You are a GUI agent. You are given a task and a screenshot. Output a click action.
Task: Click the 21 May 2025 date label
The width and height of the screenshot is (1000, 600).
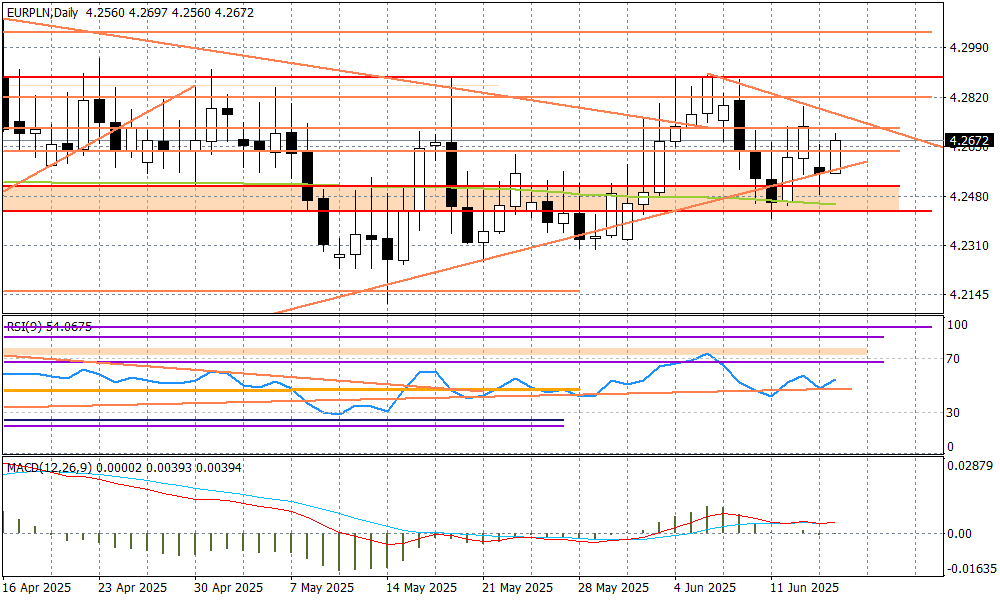click(x=518, y=587)
